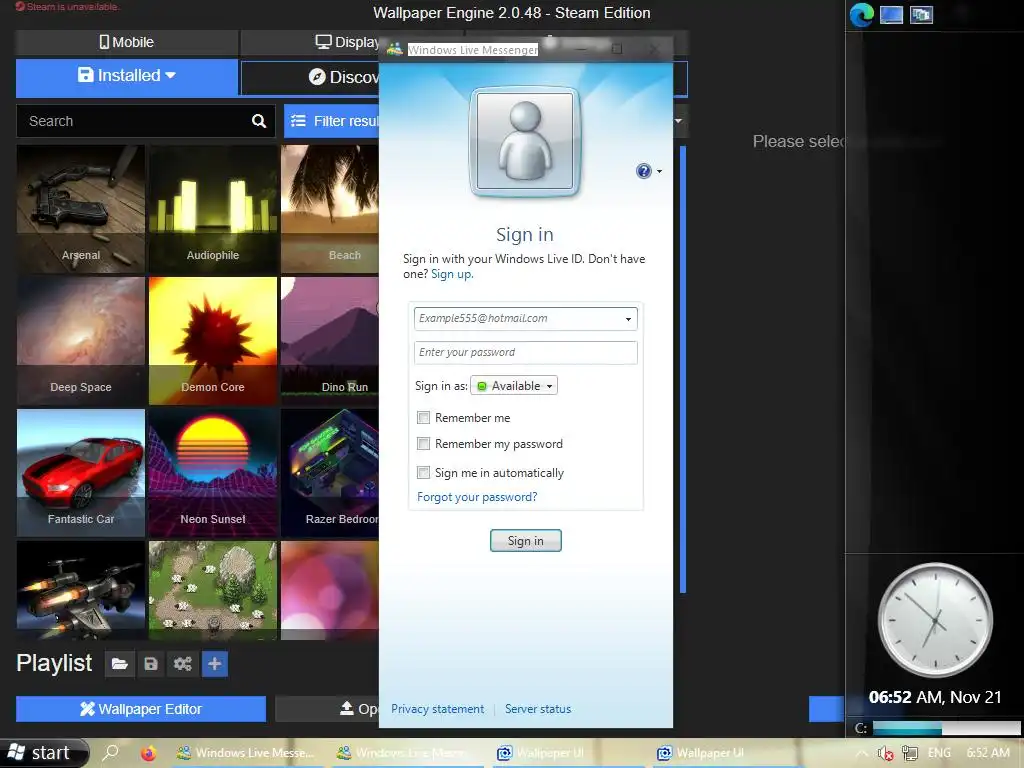Open first Windows Live Messenger taskbar item
Viewport: 1024px width, 768px height.
click(x=245, y=753)
